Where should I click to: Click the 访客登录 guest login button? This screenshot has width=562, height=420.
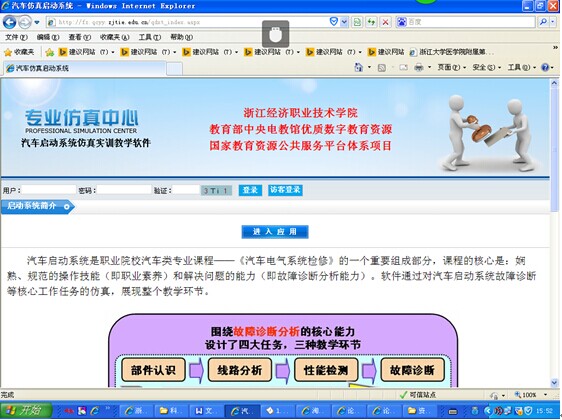285,190
